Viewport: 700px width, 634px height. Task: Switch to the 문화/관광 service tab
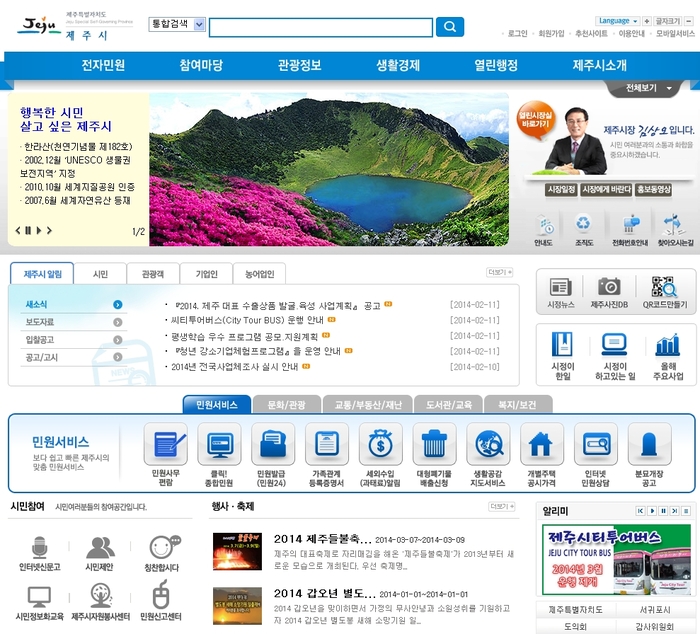pos(286,404)
